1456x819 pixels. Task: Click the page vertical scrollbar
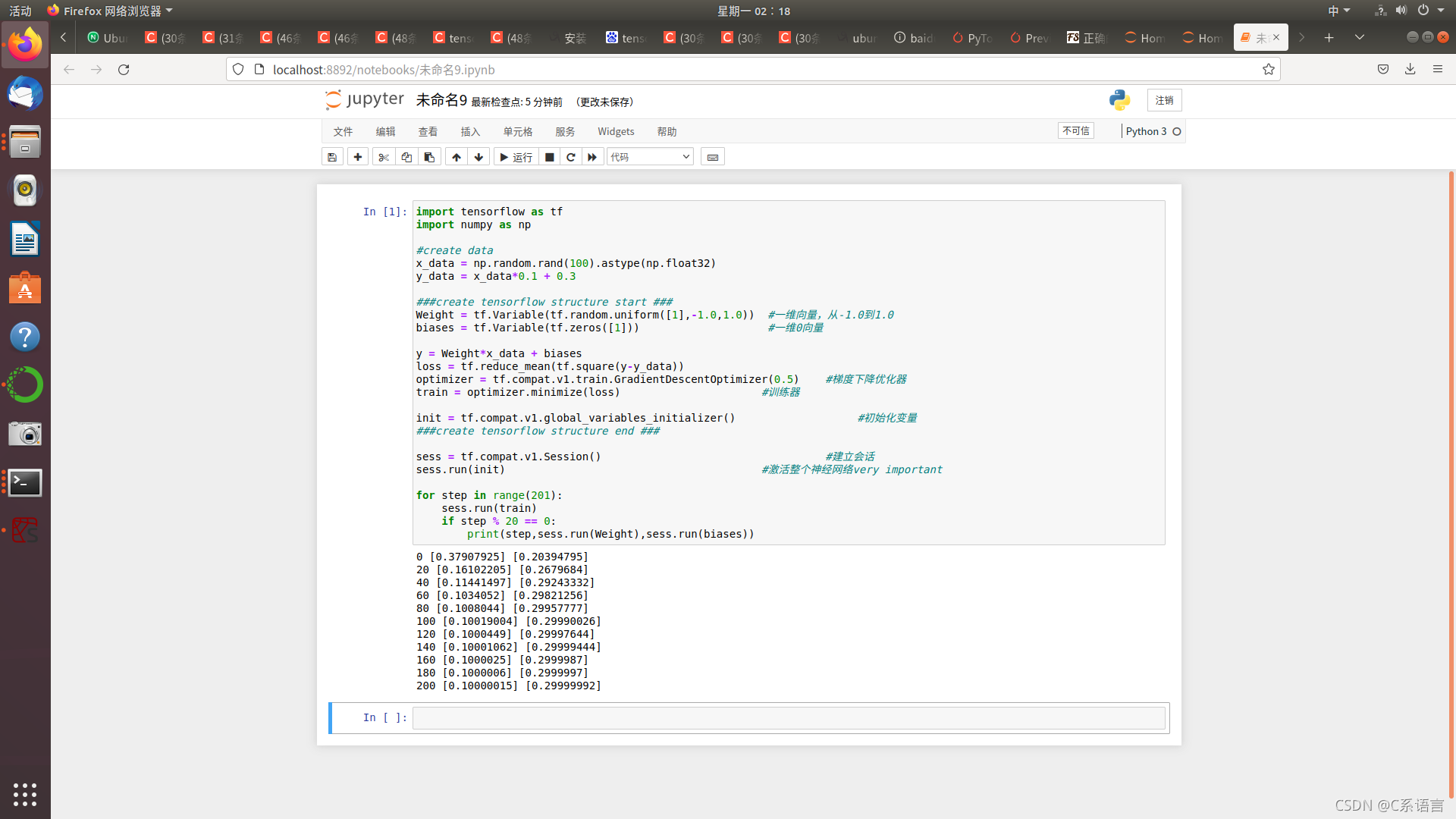[1451, 485]
